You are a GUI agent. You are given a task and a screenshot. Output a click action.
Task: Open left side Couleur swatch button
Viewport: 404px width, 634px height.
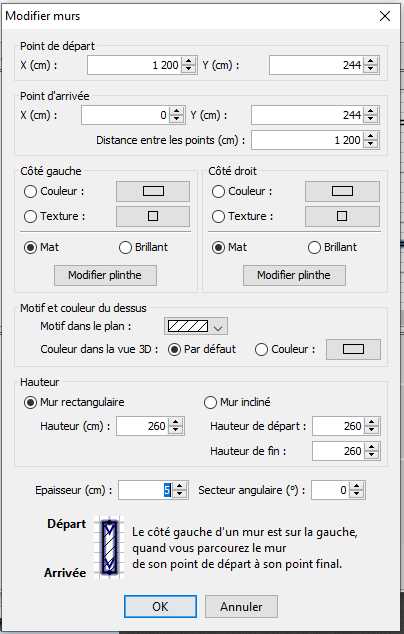click(153, 191)
